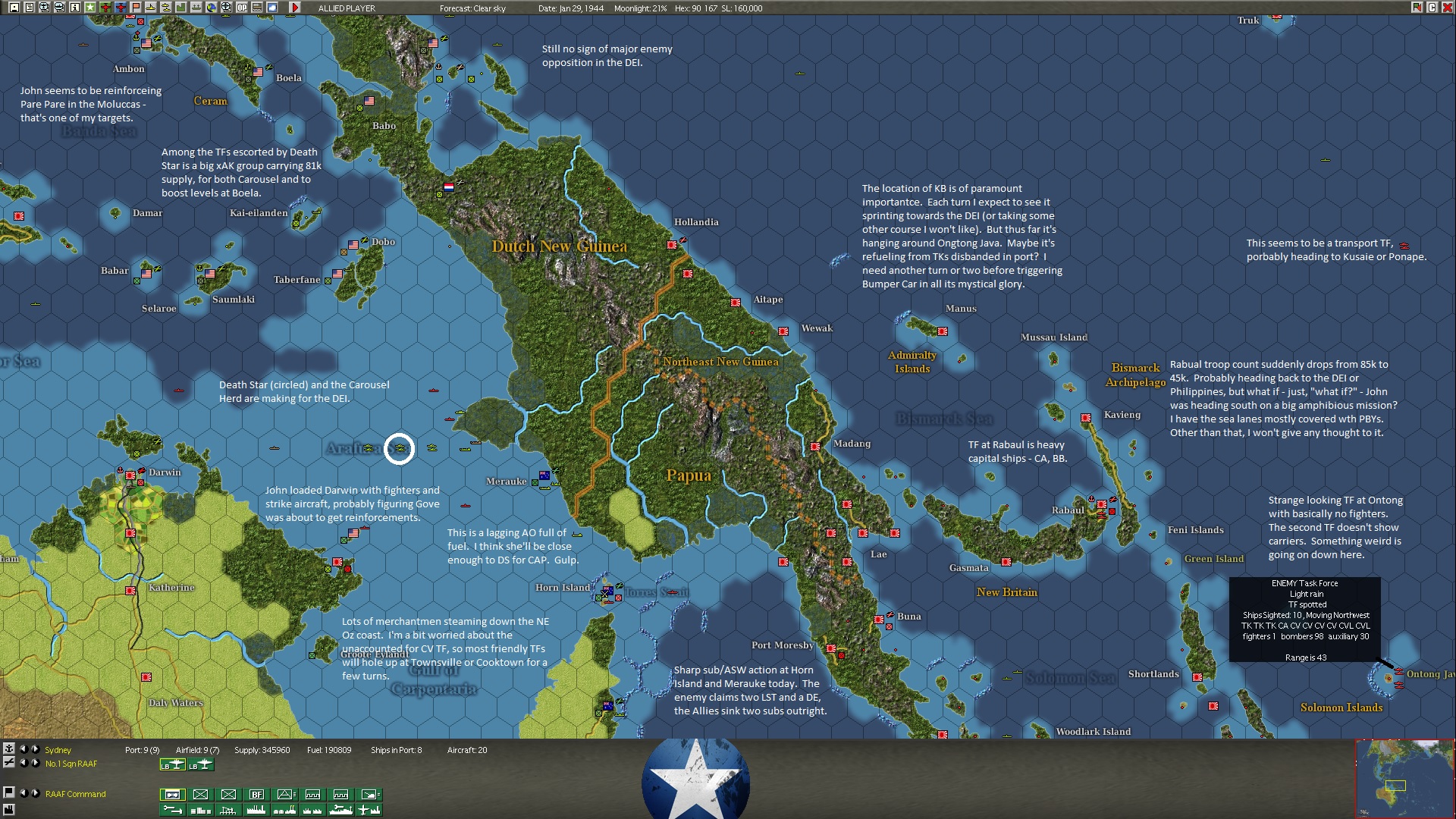Click the orange flag toolbar icon
Image resolution: width=1456 pixels, height=819 pixels.
(136, 8)
